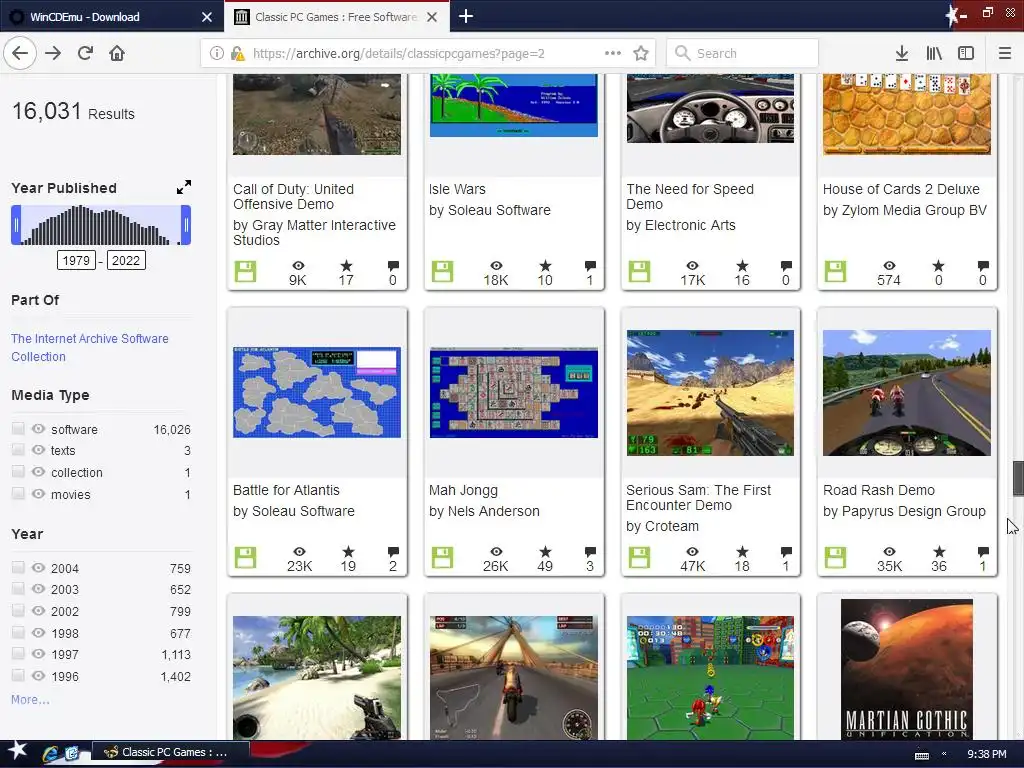Click reviews bubble on Serious Sam Demo
This screenshot has width=1024, height=768.
coord(786,552)
